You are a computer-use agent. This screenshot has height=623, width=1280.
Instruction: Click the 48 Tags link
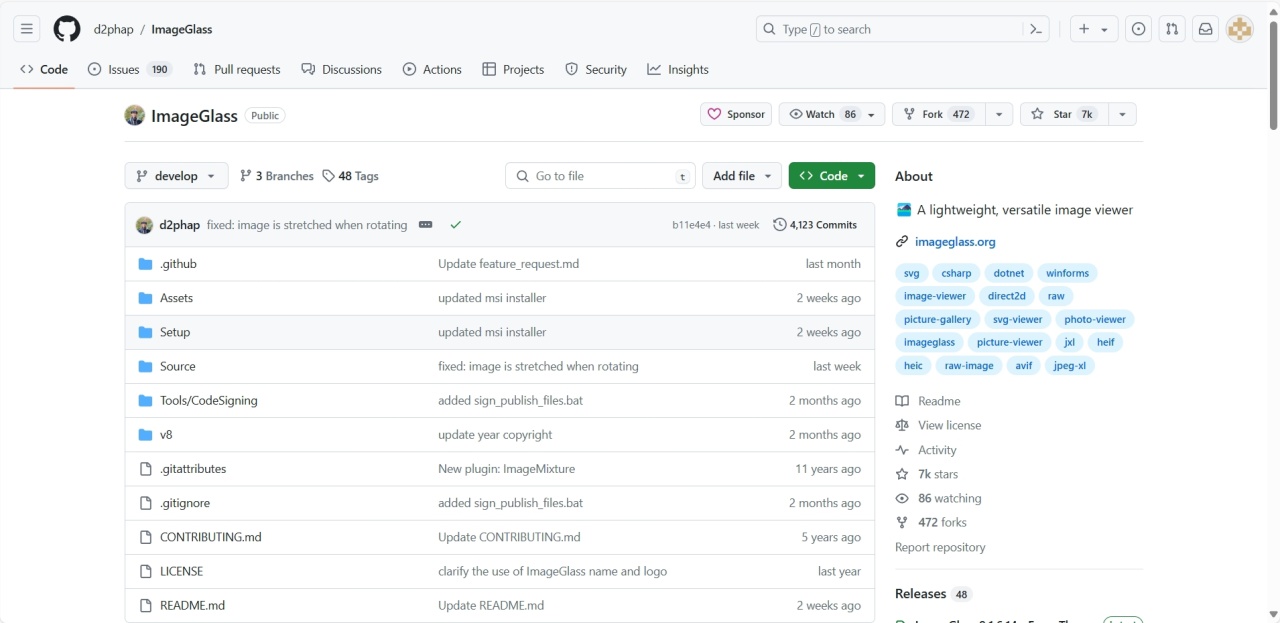[x=350, y=176]
